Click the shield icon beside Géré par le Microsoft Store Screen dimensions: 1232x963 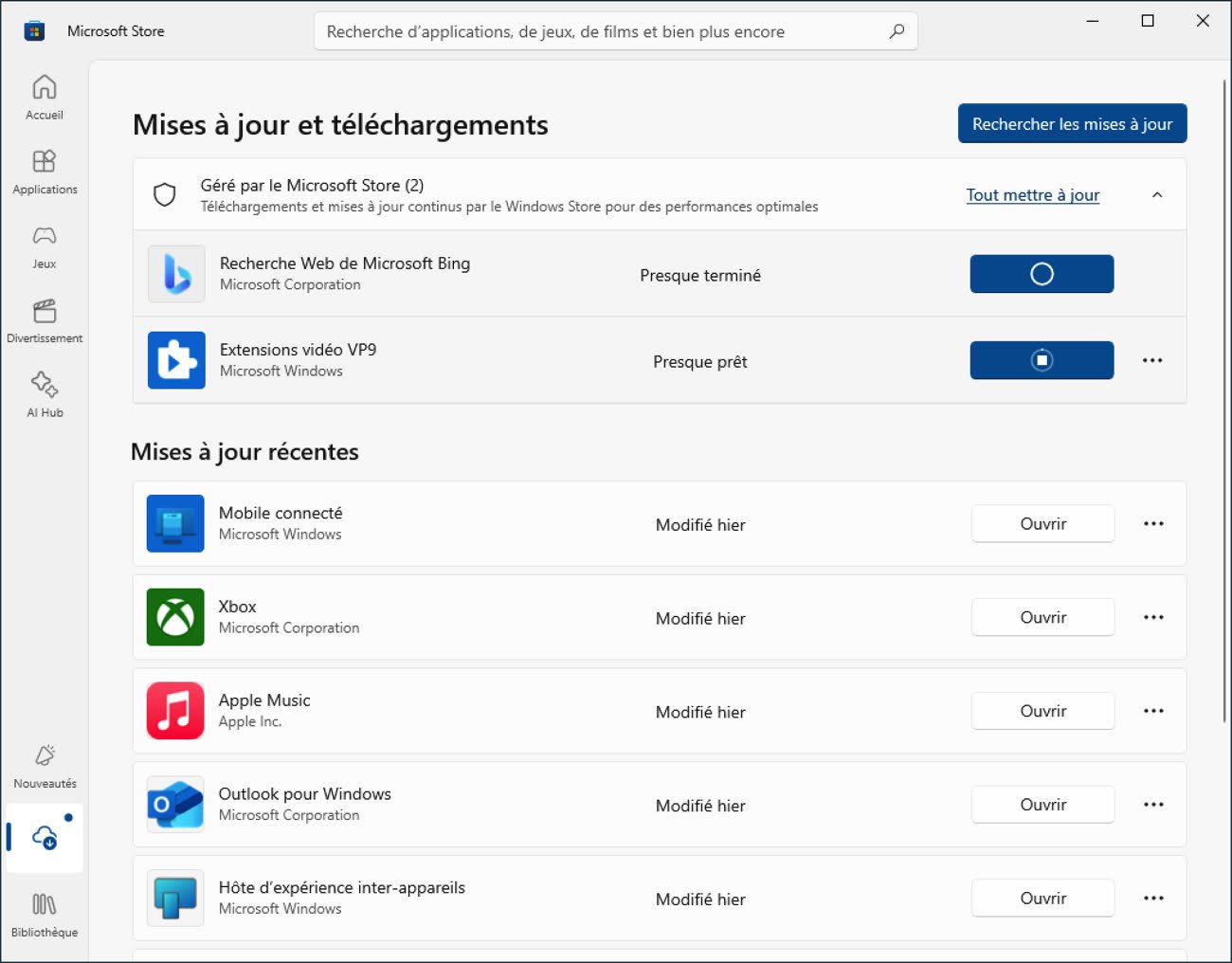click(x=165, y=194)
